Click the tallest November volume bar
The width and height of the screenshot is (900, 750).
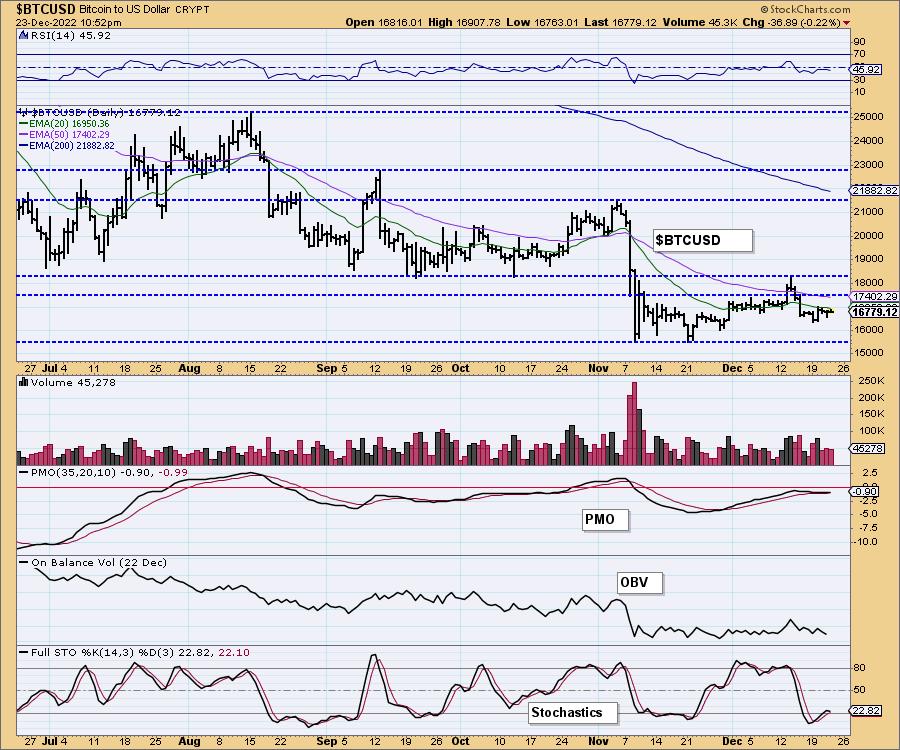634,423
